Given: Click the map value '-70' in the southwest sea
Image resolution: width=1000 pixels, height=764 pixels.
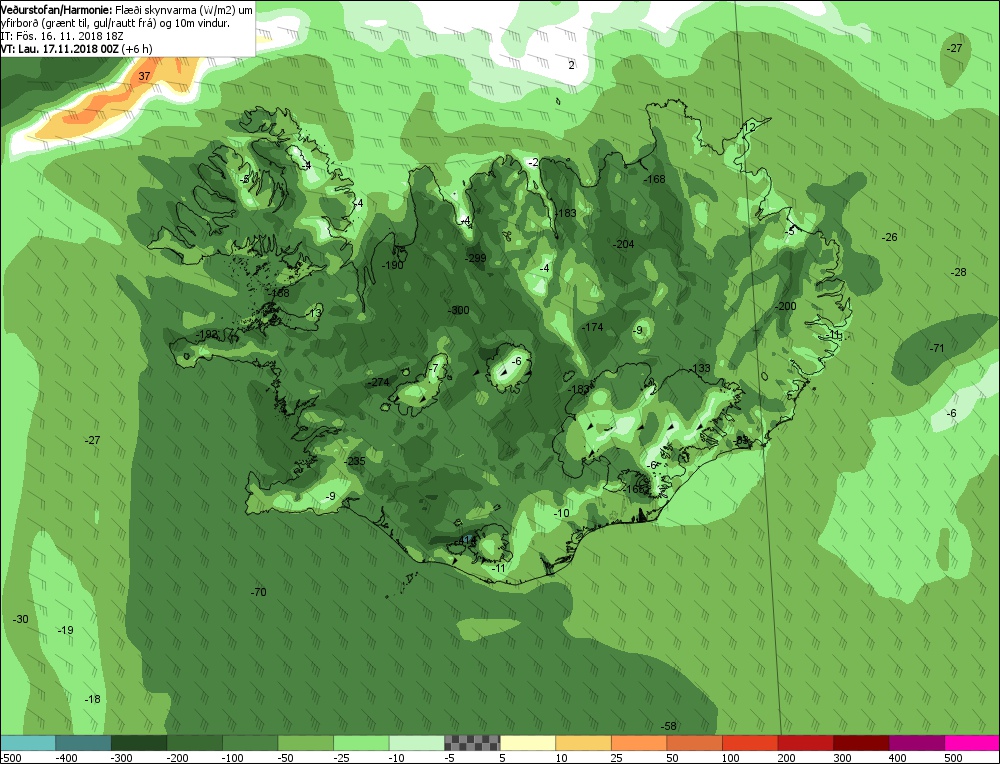Looking at the screenshot, I should pos(258,592).
